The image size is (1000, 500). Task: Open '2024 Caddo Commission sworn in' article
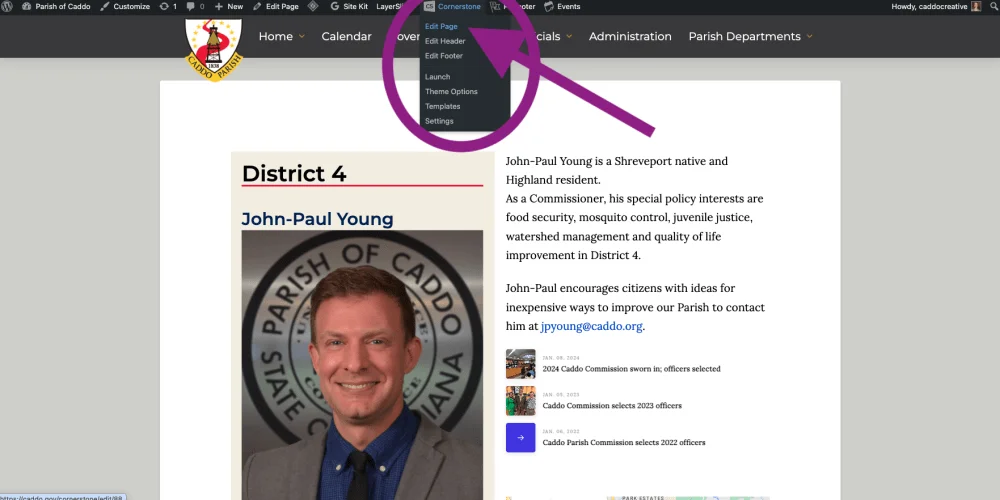point(631,369)
